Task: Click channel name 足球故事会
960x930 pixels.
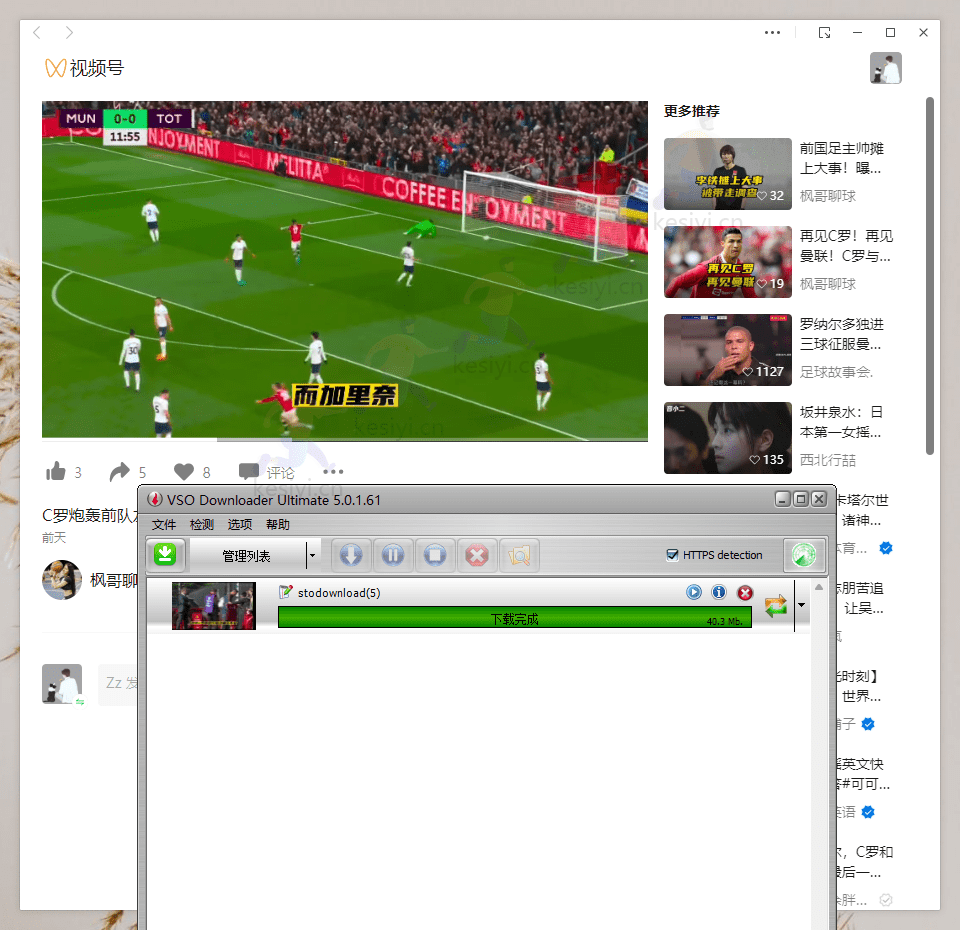Action: [x=836, y=372]
